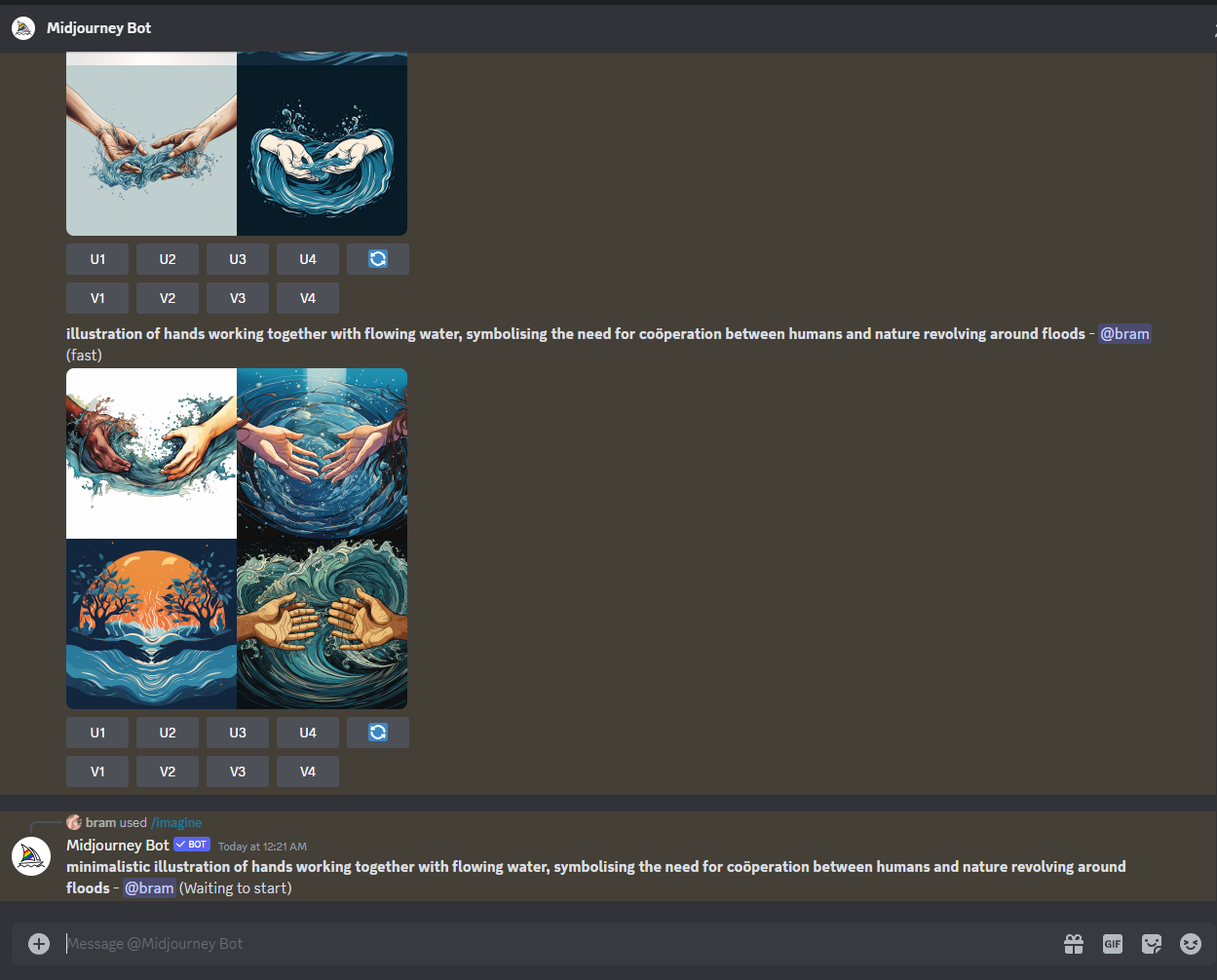Click U3 button in first image set
The width and height of the screenshot is (1217, 980).
238,259
